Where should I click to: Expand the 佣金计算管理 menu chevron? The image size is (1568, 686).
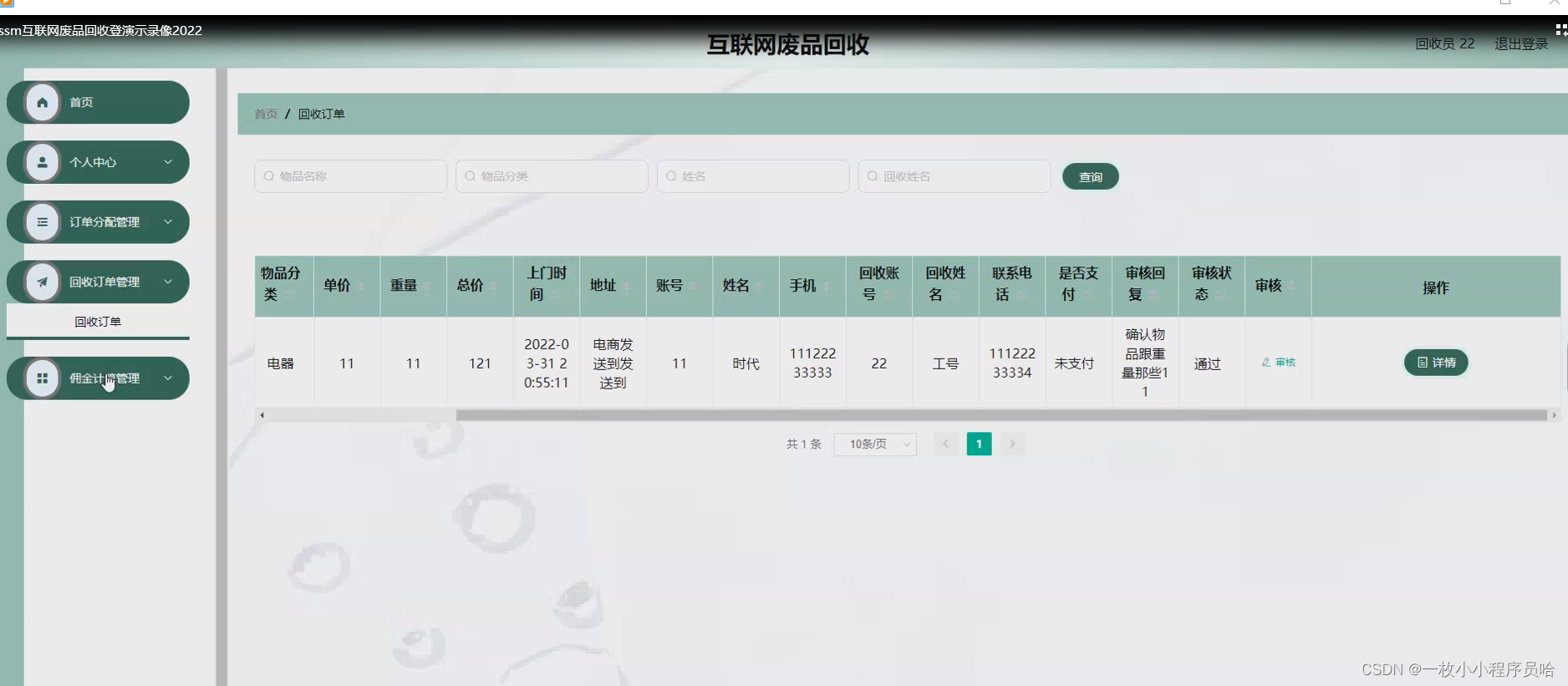tap(168, 379)
